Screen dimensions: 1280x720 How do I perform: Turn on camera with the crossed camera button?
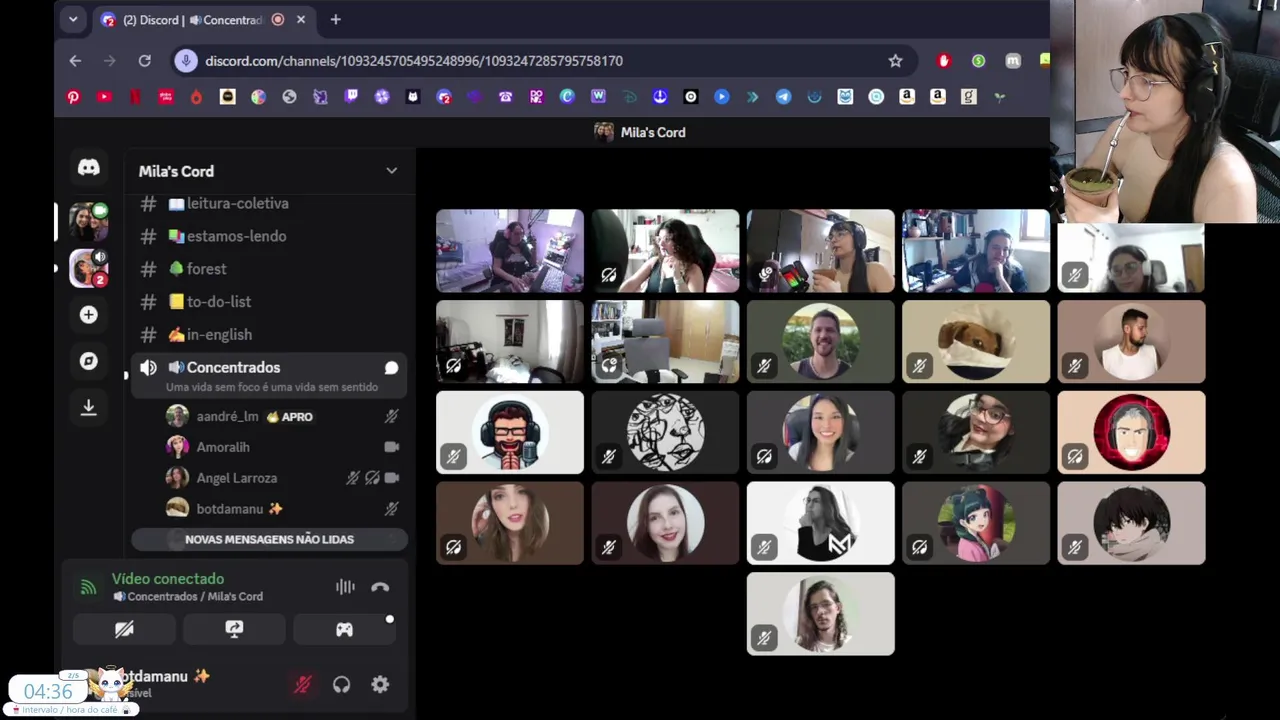pyautogui.click(x=124, y=629)
